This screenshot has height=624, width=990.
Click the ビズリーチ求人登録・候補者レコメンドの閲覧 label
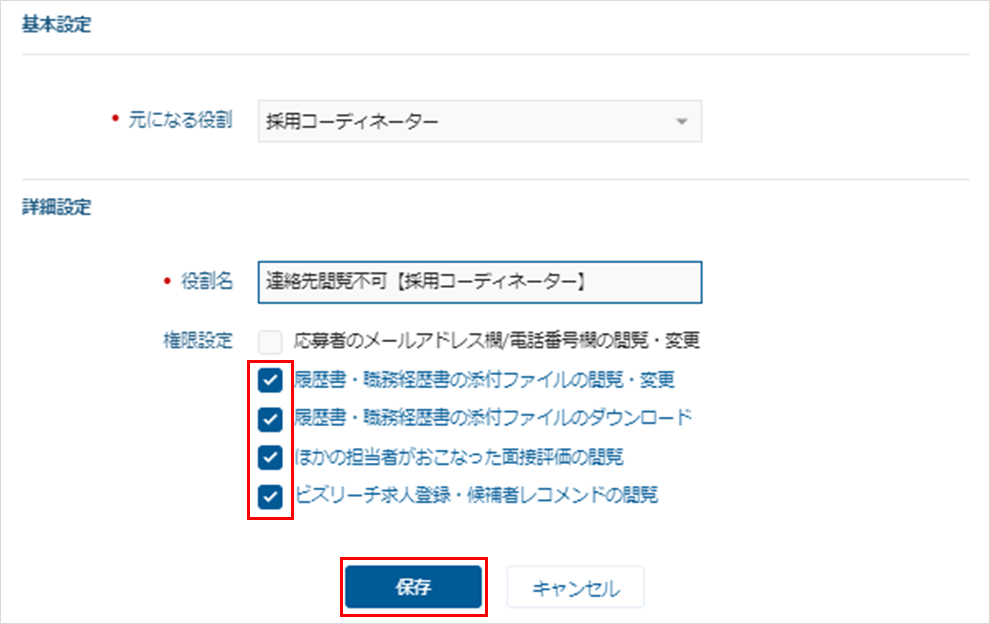476,495
